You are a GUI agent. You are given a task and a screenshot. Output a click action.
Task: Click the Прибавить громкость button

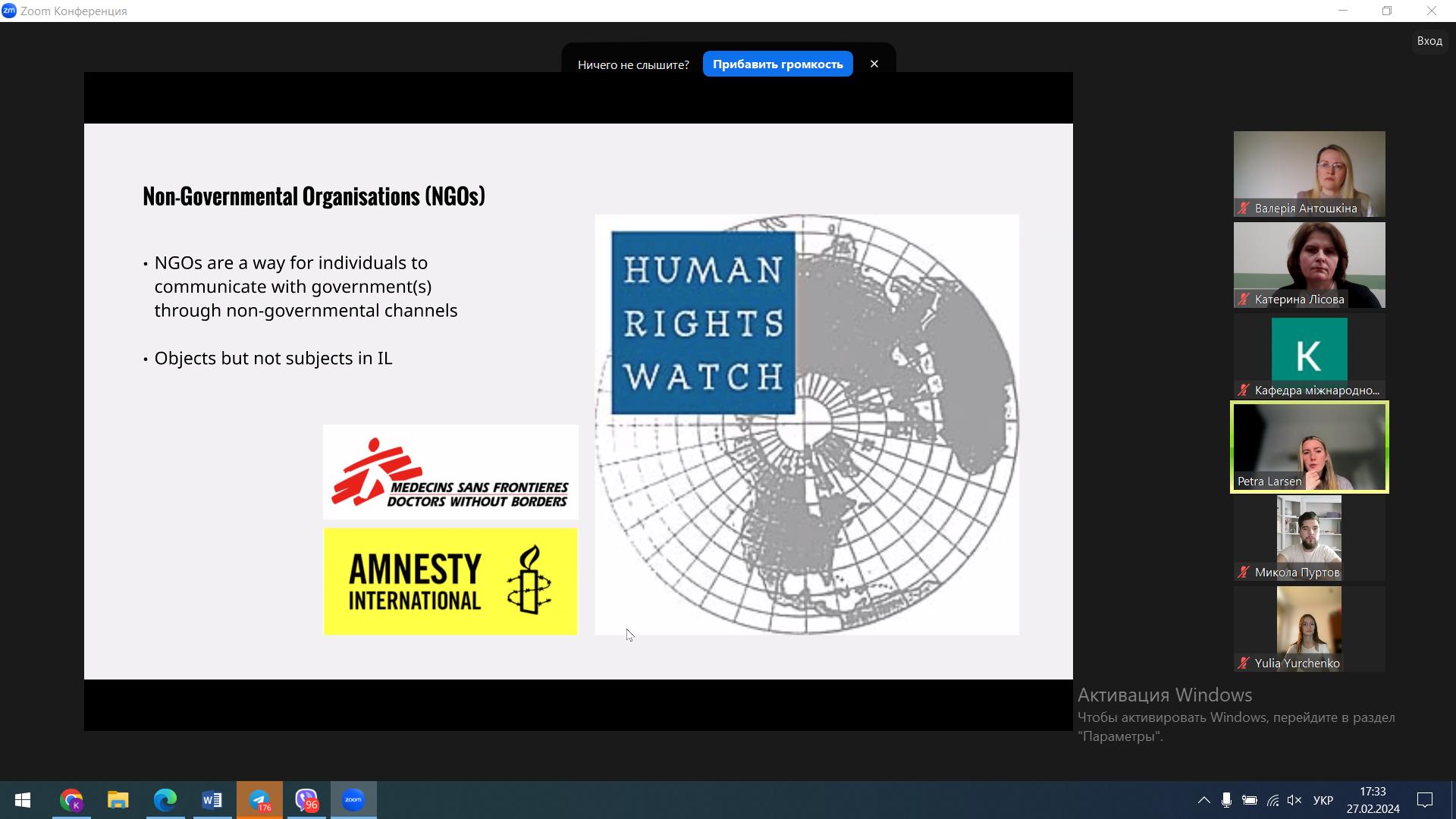(777, 64)
